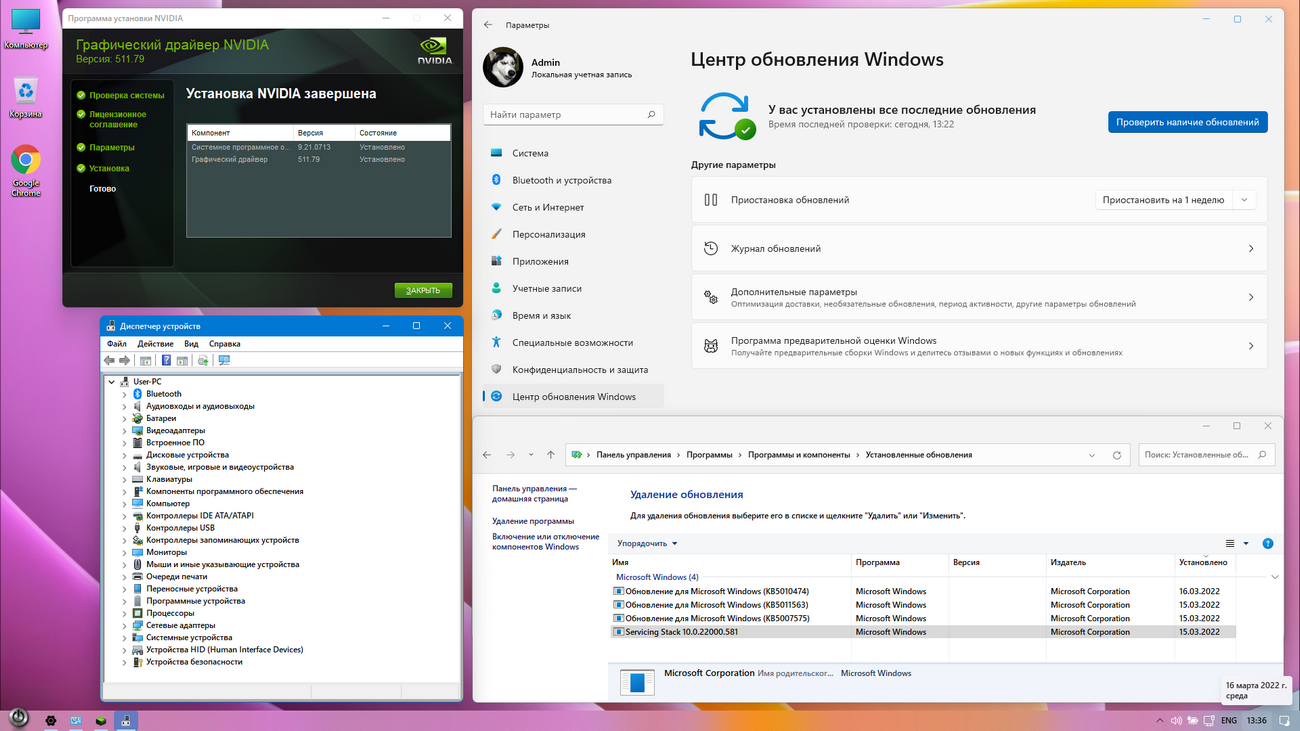Collapse the Microsoft Windows (4) group

coord(1274,577)
